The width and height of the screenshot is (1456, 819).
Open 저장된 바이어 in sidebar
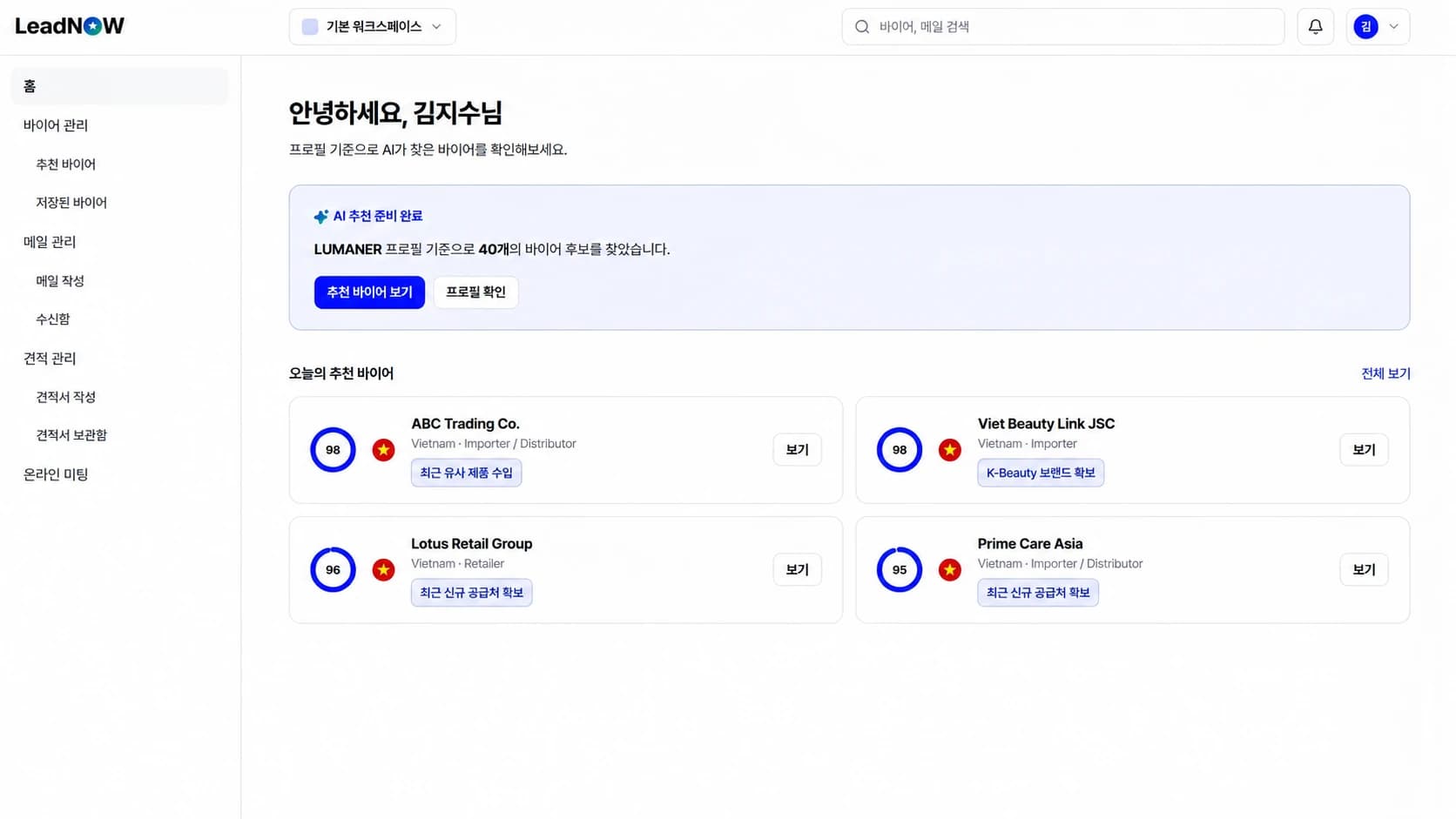coord(71,203)
